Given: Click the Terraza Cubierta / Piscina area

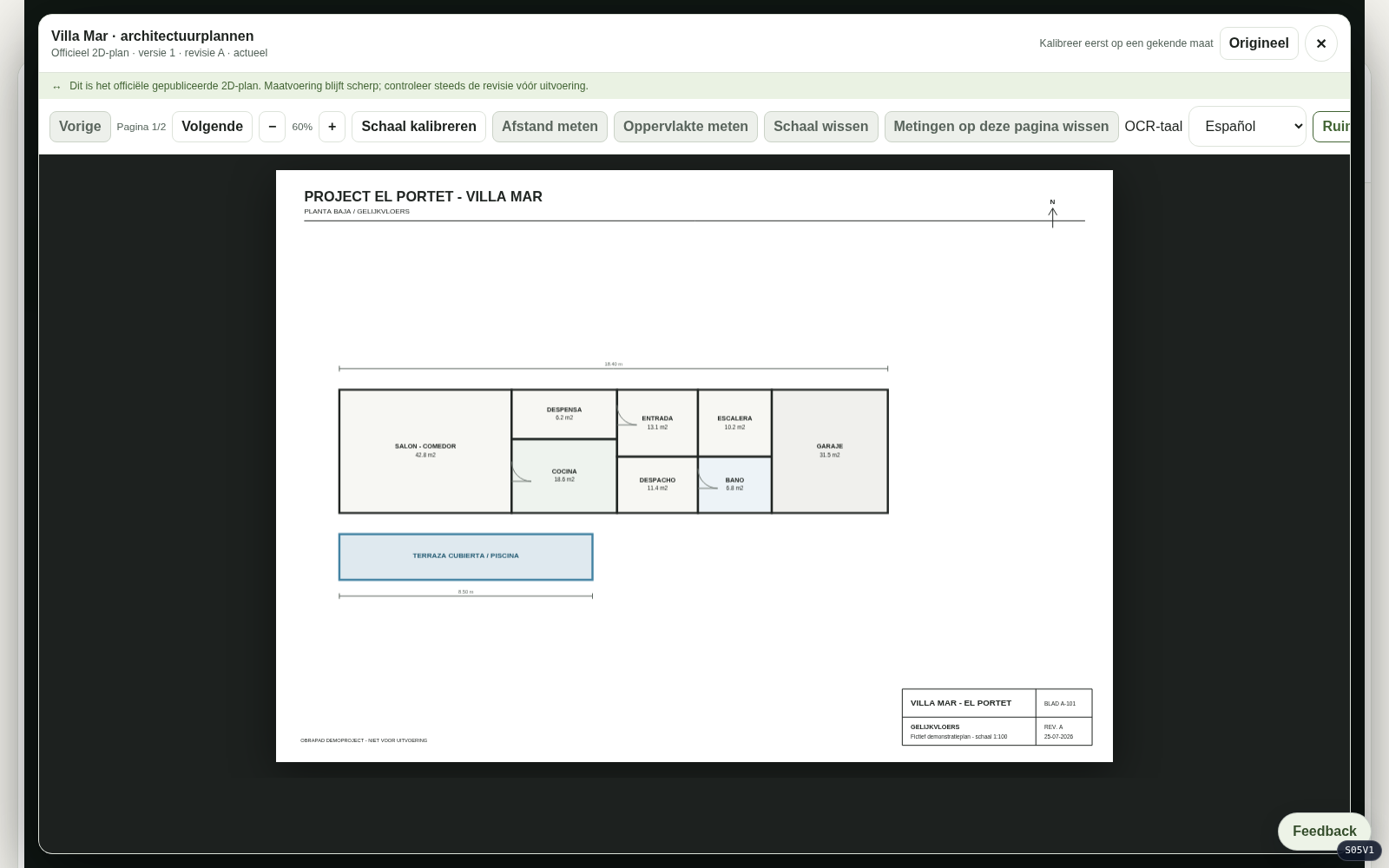Looking at the screenshot, I should [465, 556].
